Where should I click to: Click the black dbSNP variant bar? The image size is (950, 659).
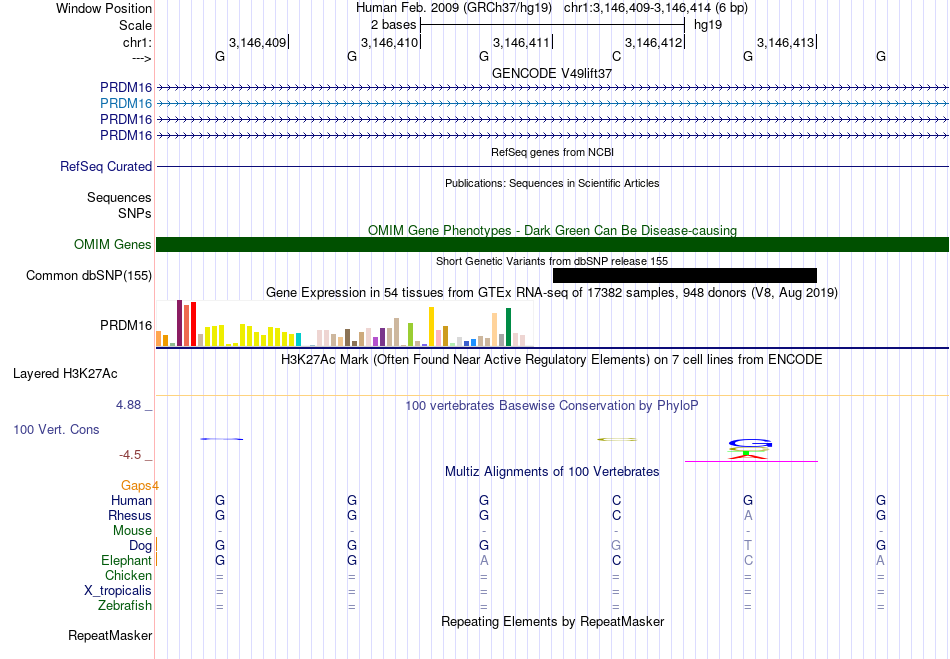(685, 276)
